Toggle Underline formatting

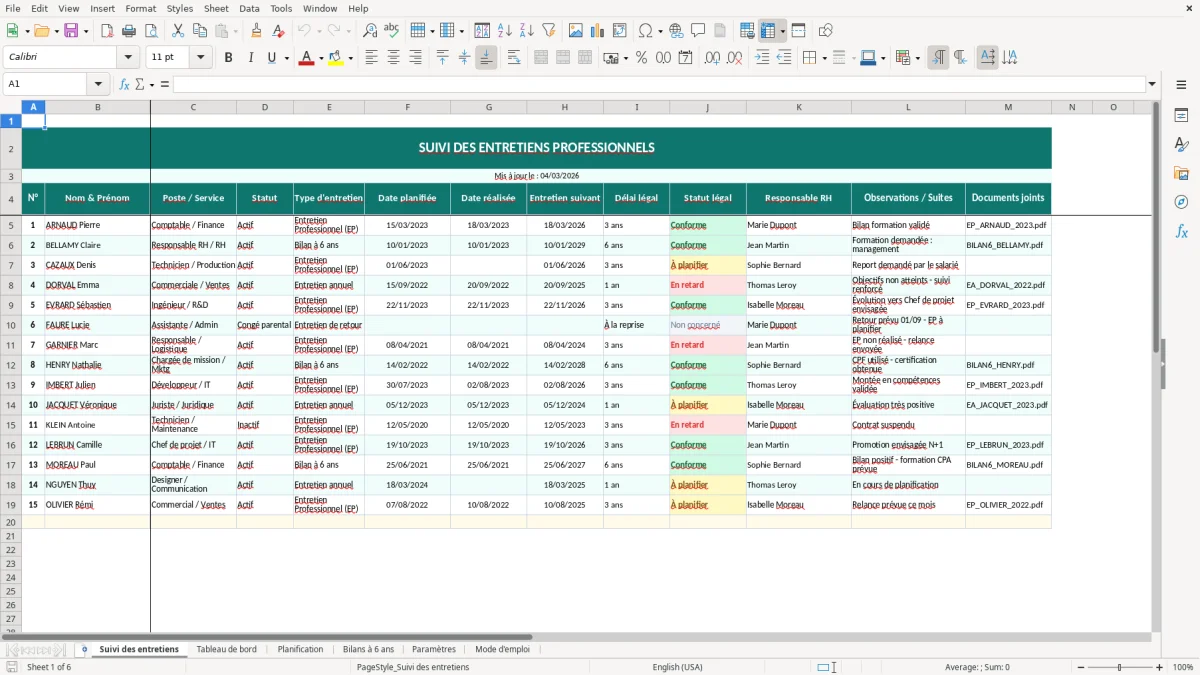pos(271,58)
